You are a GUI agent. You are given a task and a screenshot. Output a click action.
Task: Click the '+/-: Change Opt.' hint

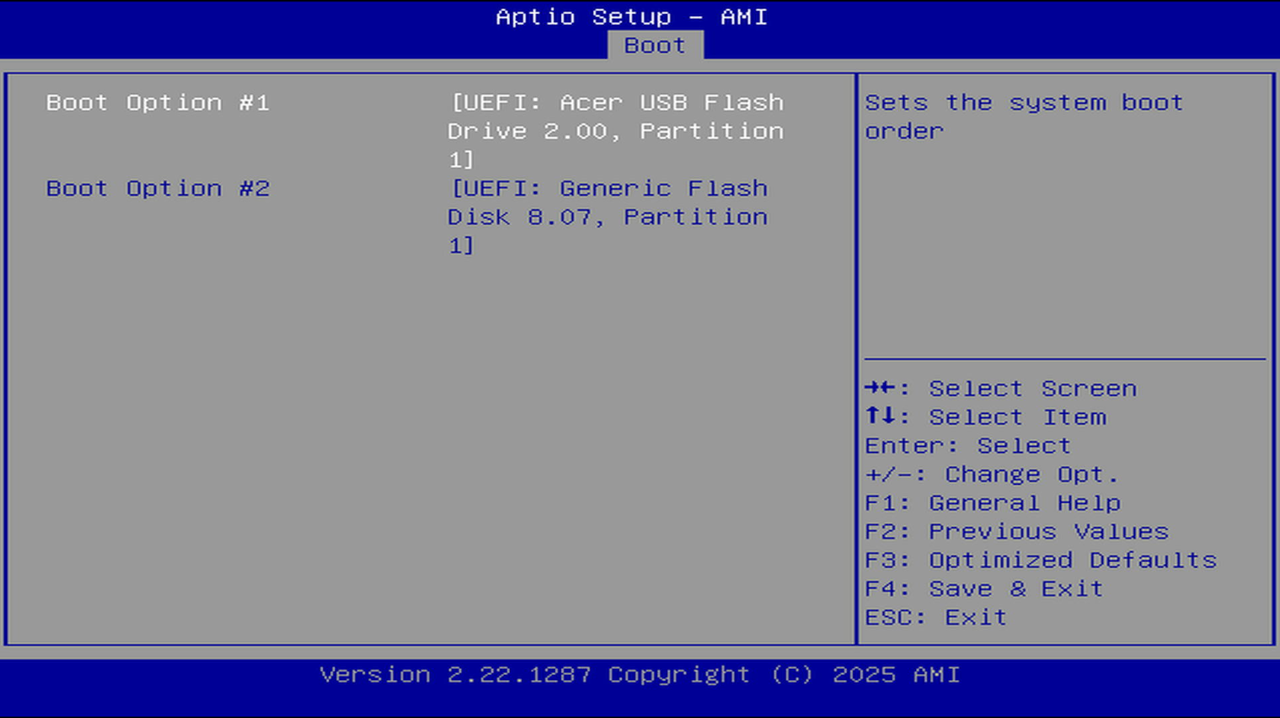pos(992,474)
